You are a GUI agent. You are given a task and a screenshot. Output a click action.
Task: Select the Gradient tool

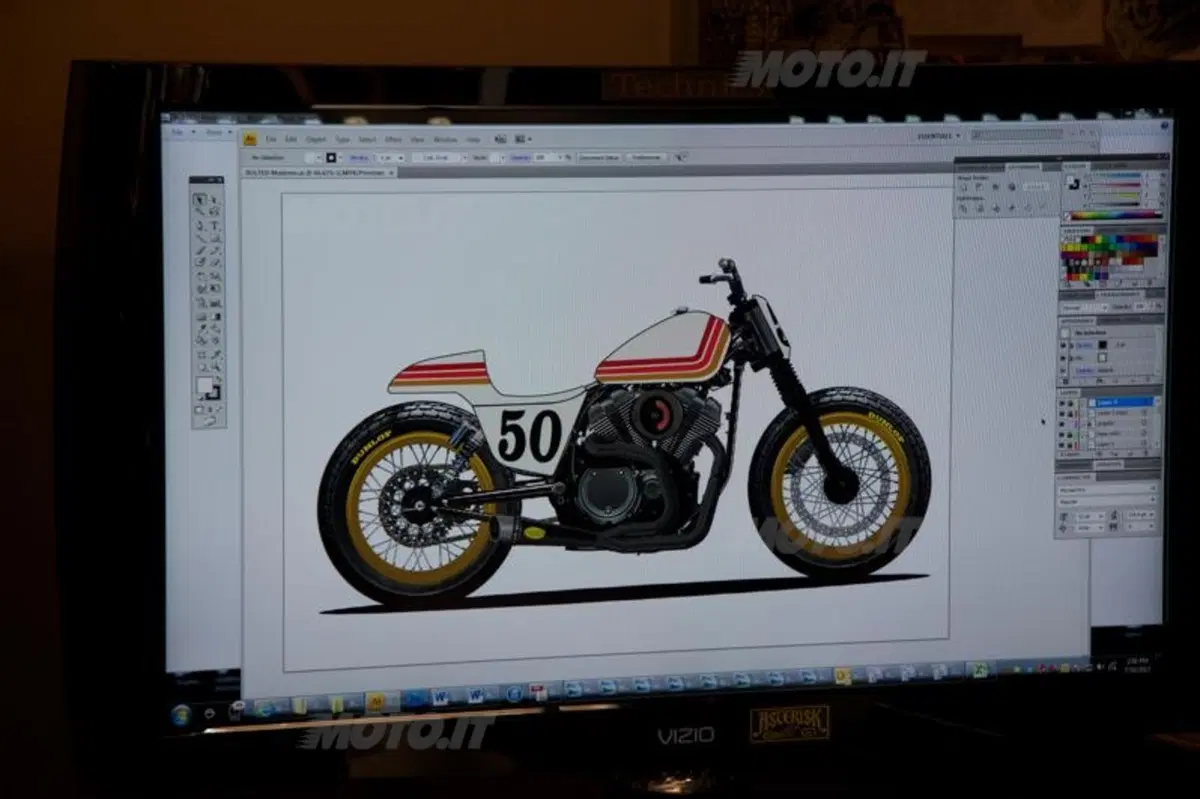pos(214,316)
